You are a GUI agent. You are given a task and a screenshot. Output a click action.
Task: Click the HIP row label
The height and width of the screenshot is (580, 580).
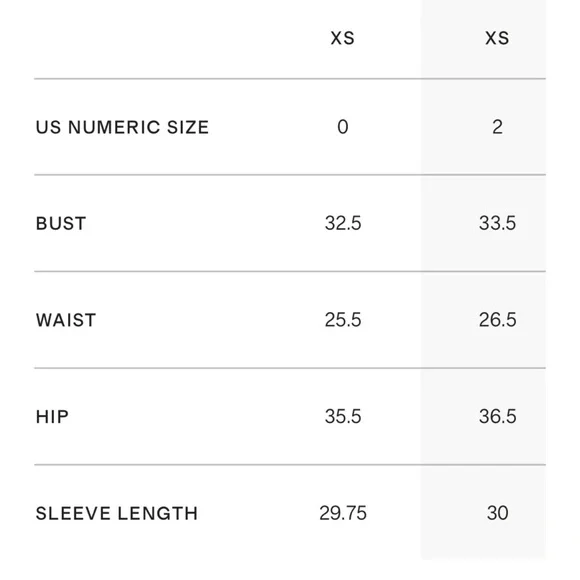(x=52, y=417)
